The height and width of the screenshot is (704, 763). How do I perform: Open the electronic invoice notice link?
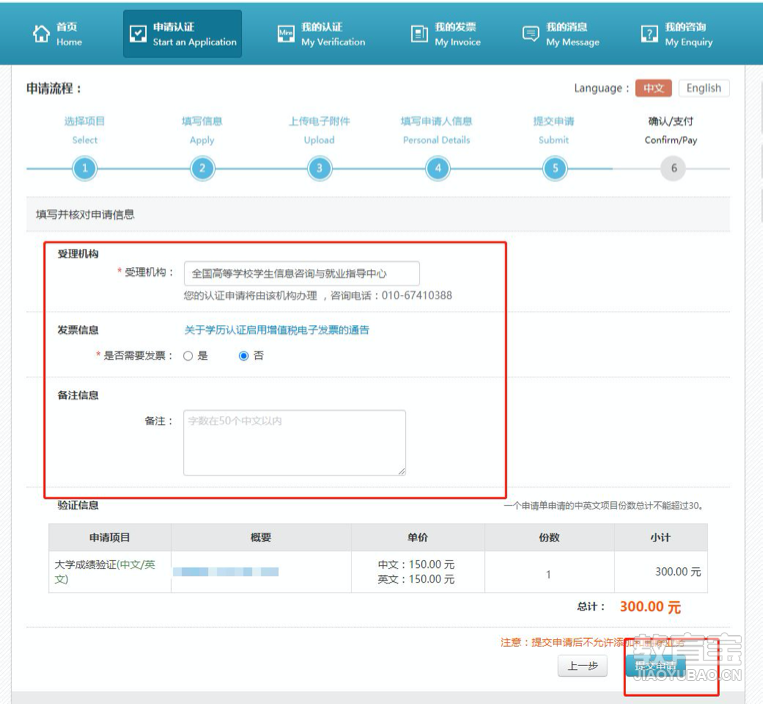point(276,330)
